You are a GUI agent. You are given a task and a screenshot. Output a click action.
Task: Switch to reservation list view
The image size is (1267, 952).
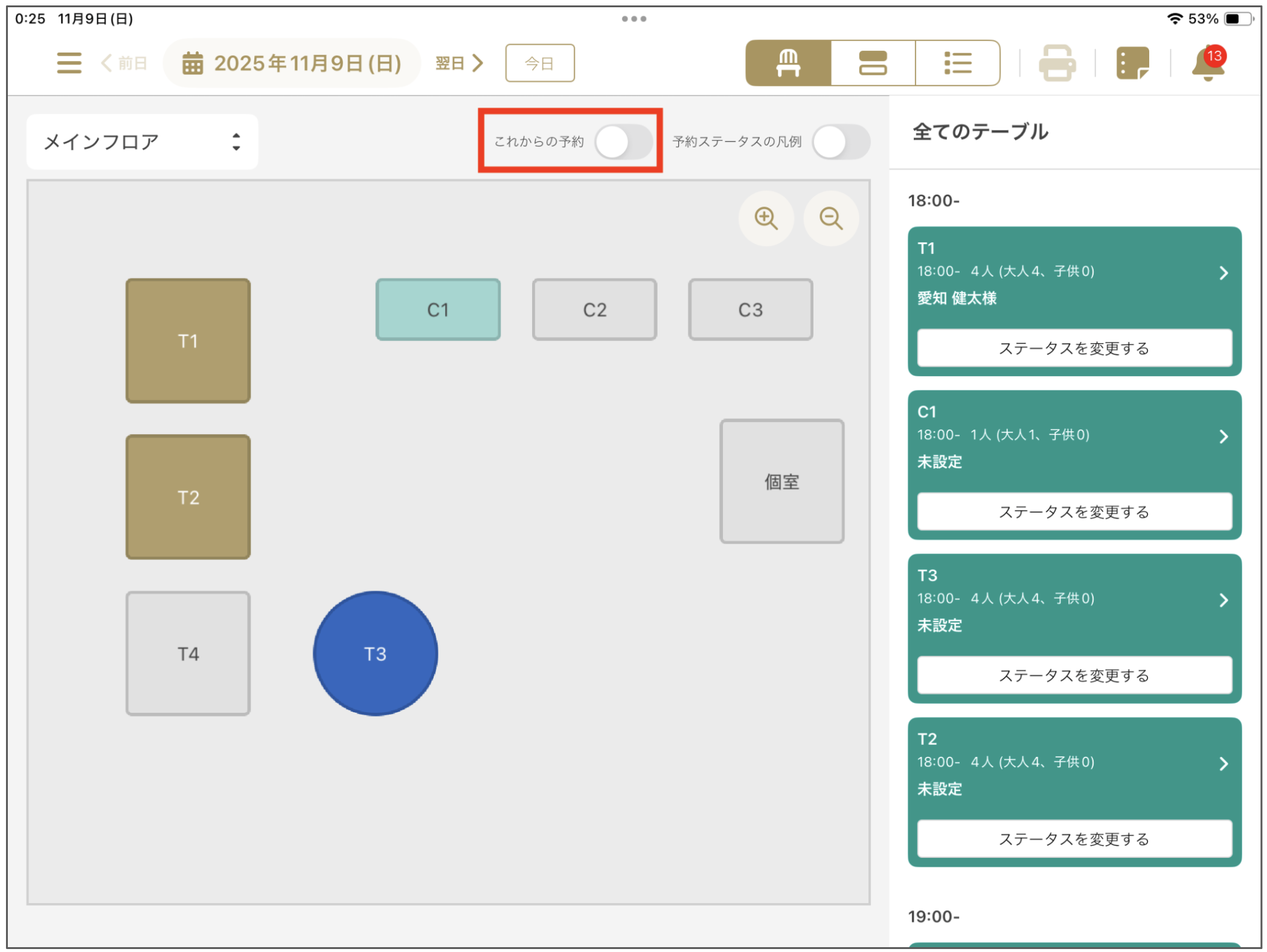coord(957,63)
